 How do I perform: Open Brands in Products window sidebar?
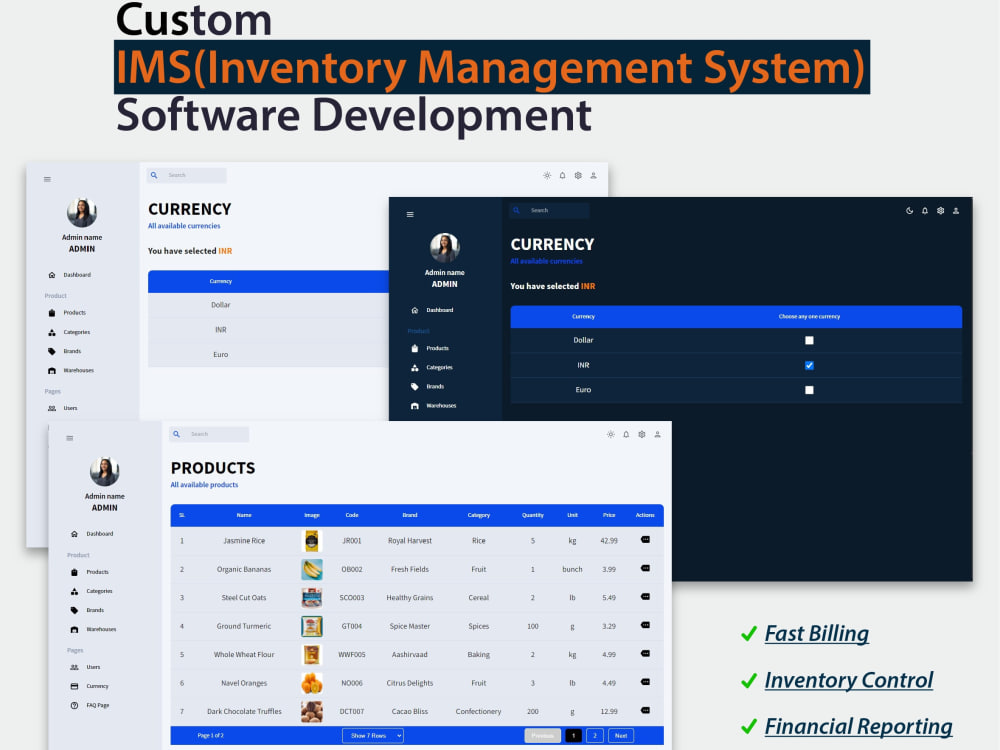[x=87, y=610]
